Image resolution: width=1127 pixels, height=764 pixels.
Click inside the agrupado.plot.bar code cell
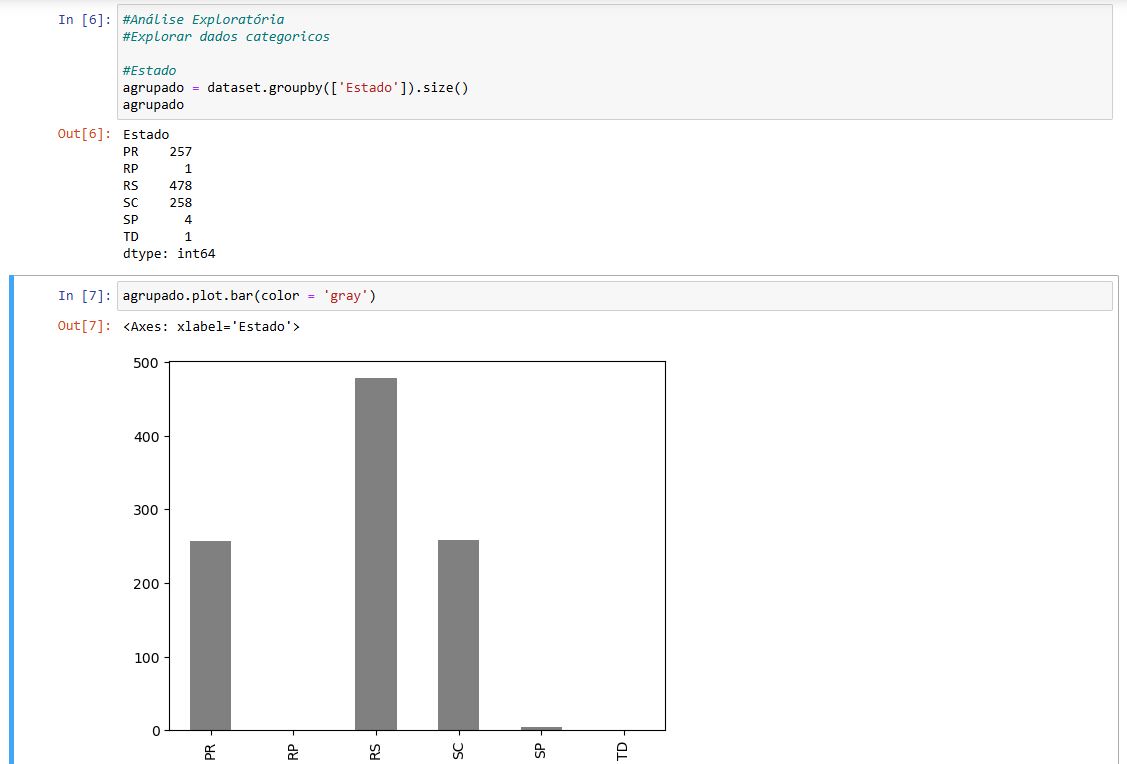pos(600,296)
